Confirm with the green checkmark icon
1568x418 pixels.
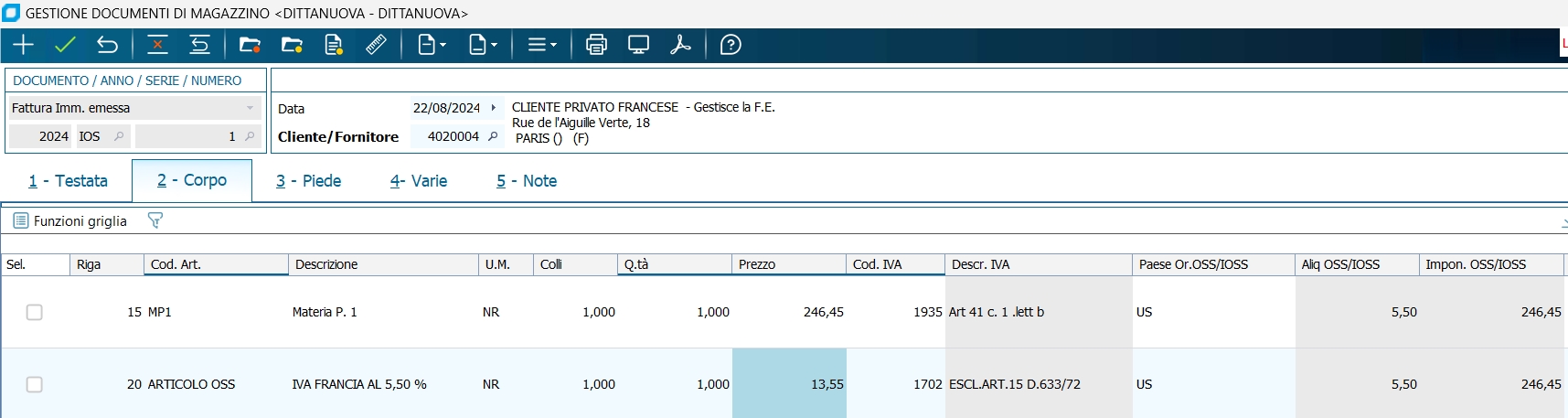[65, 45]
